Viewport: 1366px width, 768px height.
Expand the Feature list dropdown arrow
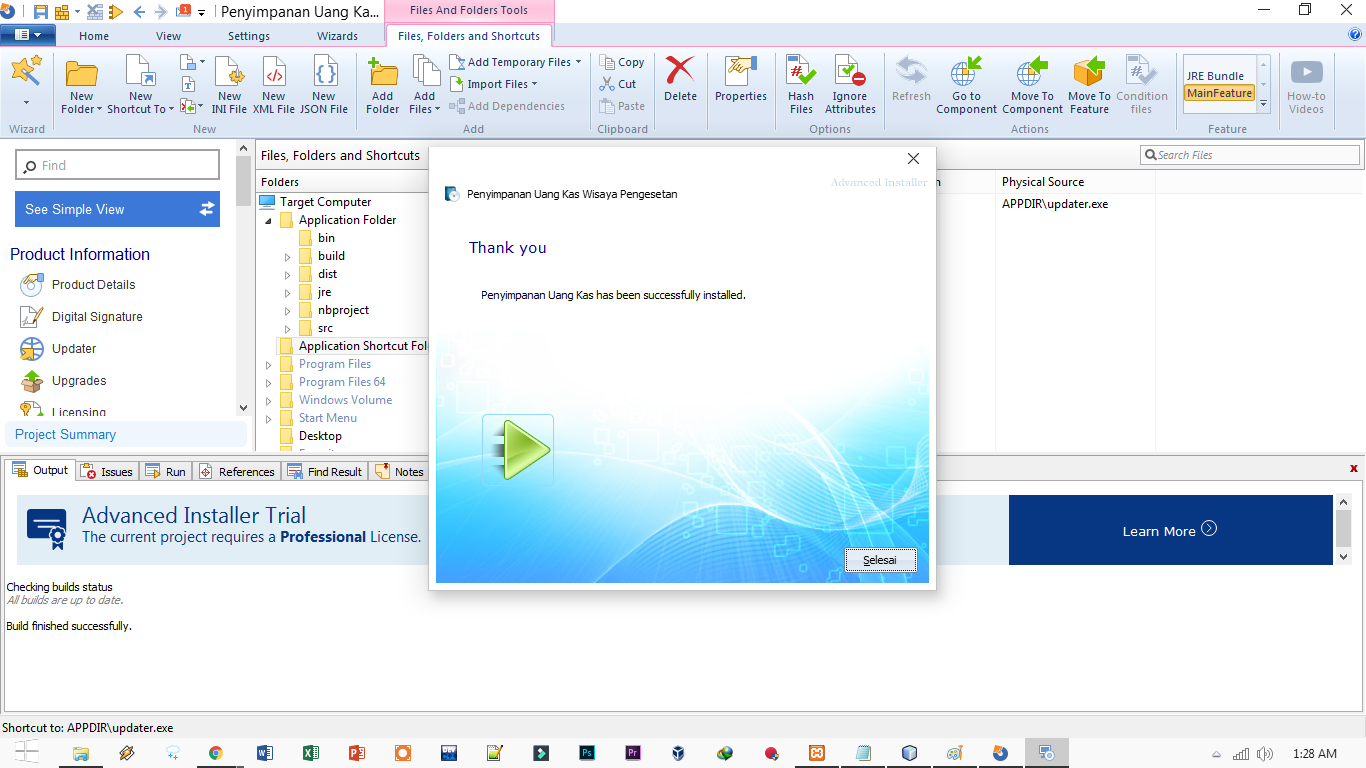coord(1264,104)
